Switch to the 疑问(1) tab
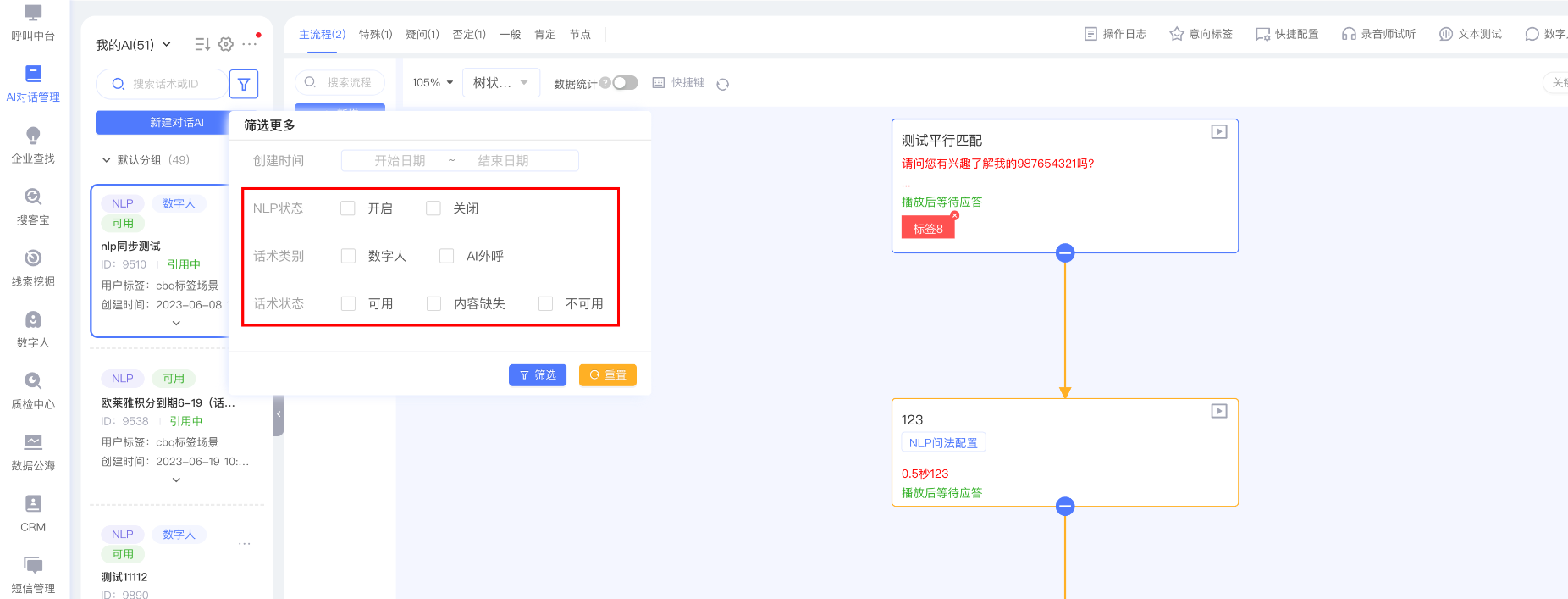This screenshot has height=599, width=1568. pos(422,35)
